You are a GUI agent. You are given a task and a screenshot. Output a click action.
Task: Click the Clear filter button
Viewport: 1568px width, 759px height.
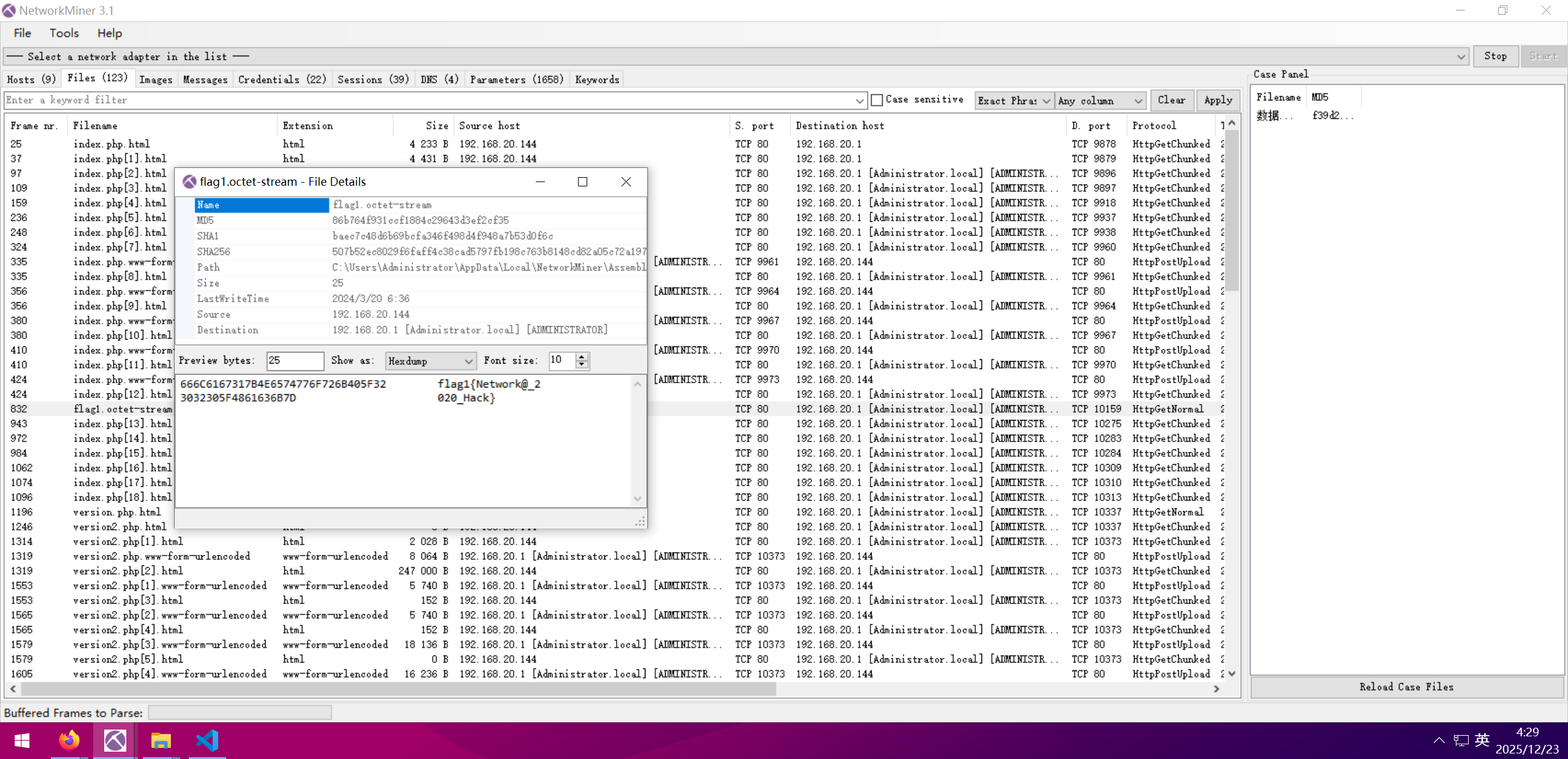1171,99
